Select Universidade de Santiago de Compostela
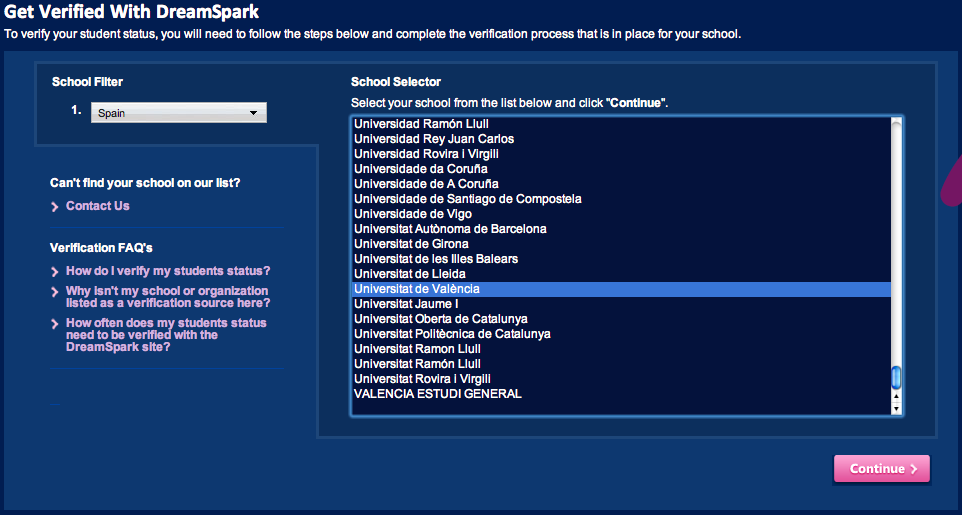Viewport: 962px width, 515px height. [467, 199]
